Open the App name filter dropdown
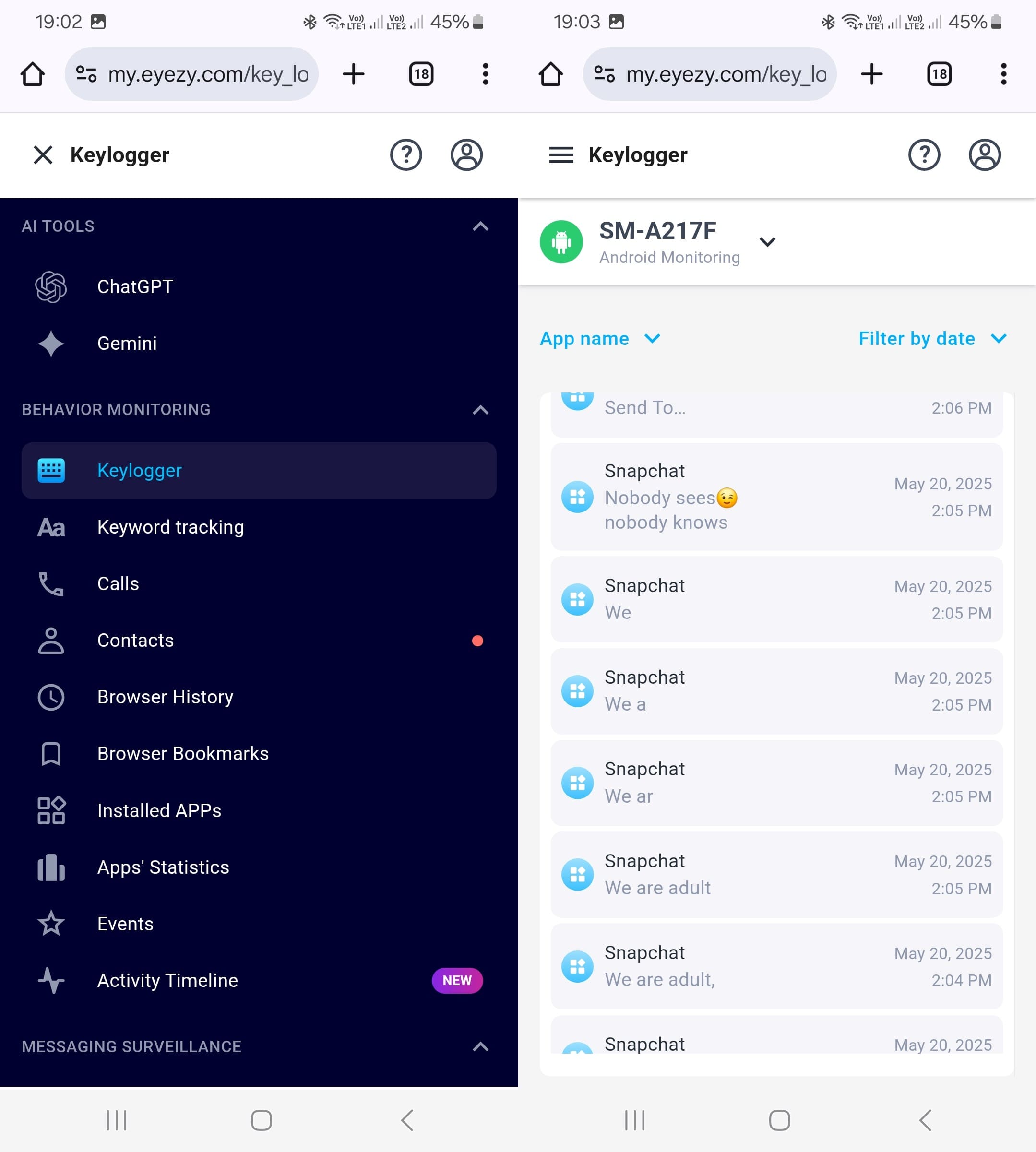 pyautogui.click(x=599, y=339)
